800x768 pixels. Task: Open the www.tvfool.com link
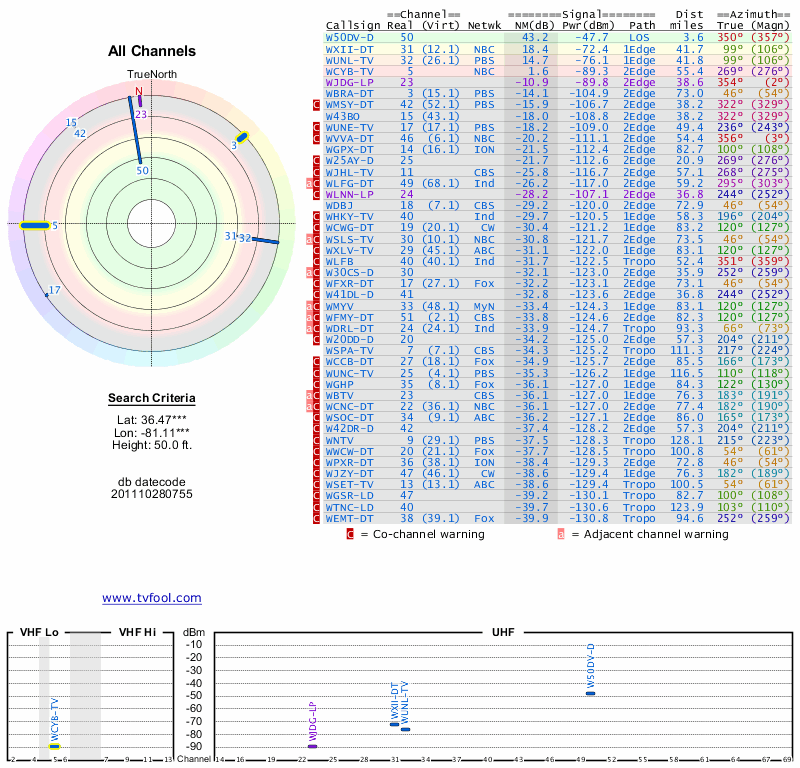click(152, 598)
